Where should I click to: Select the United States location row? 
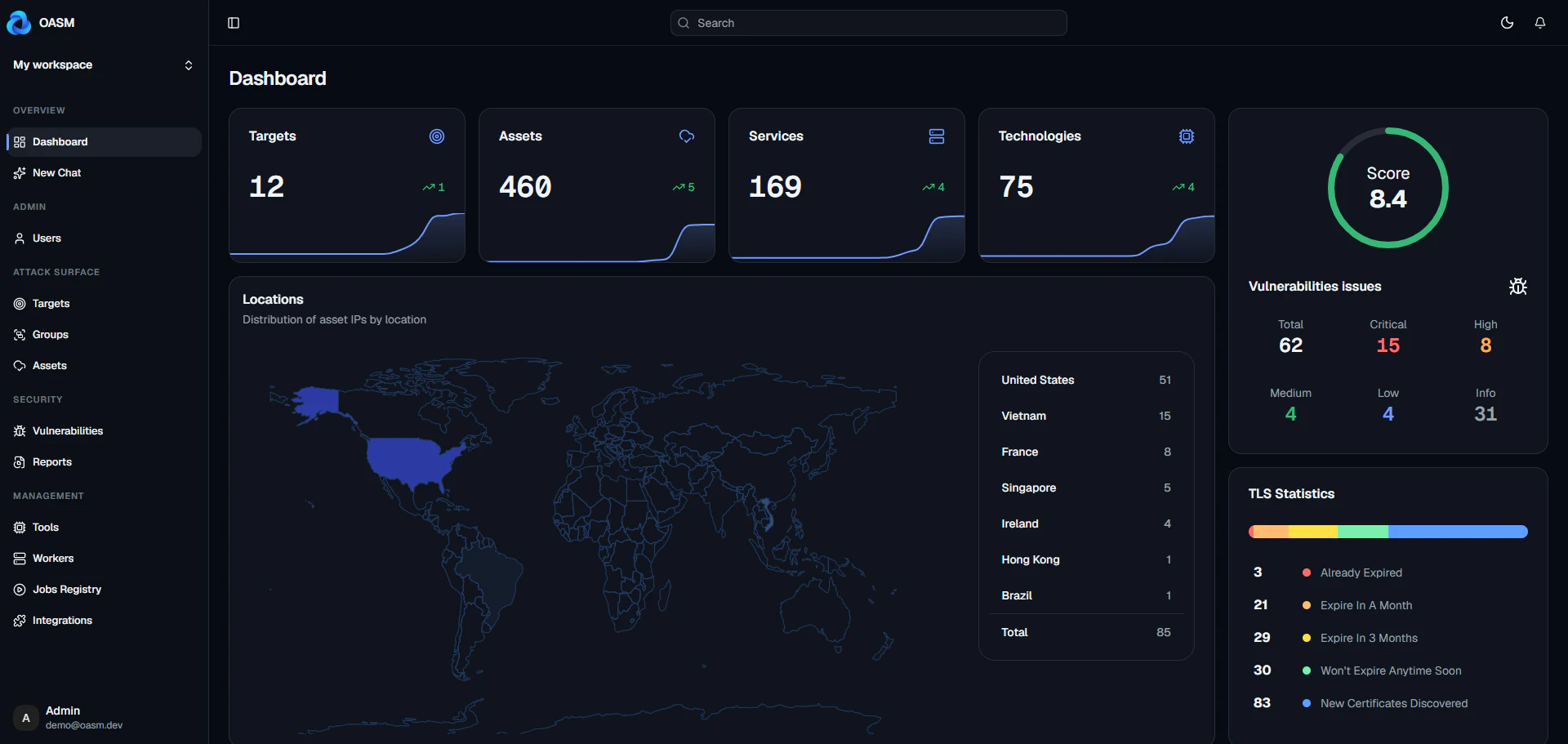click(1086, 381)
